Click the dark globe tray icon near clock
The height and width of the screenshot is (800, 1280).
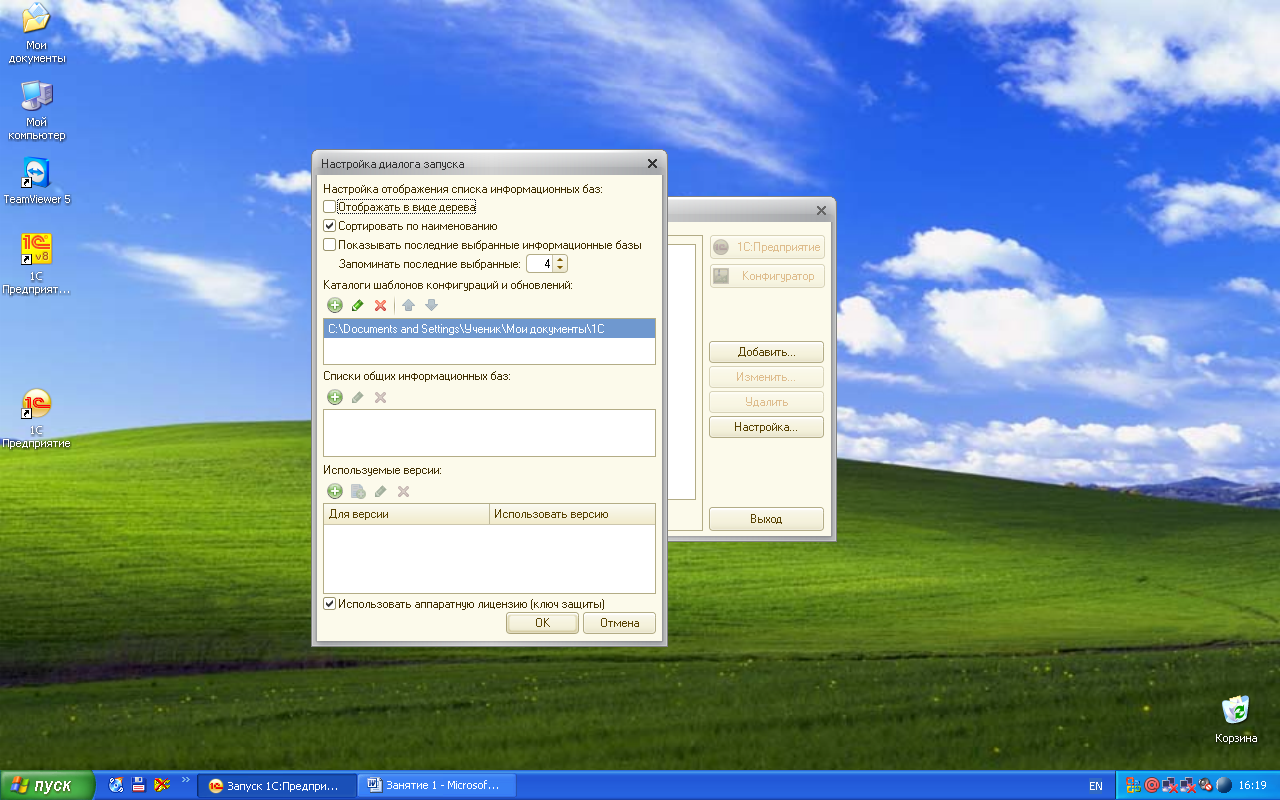[1223, 785]
